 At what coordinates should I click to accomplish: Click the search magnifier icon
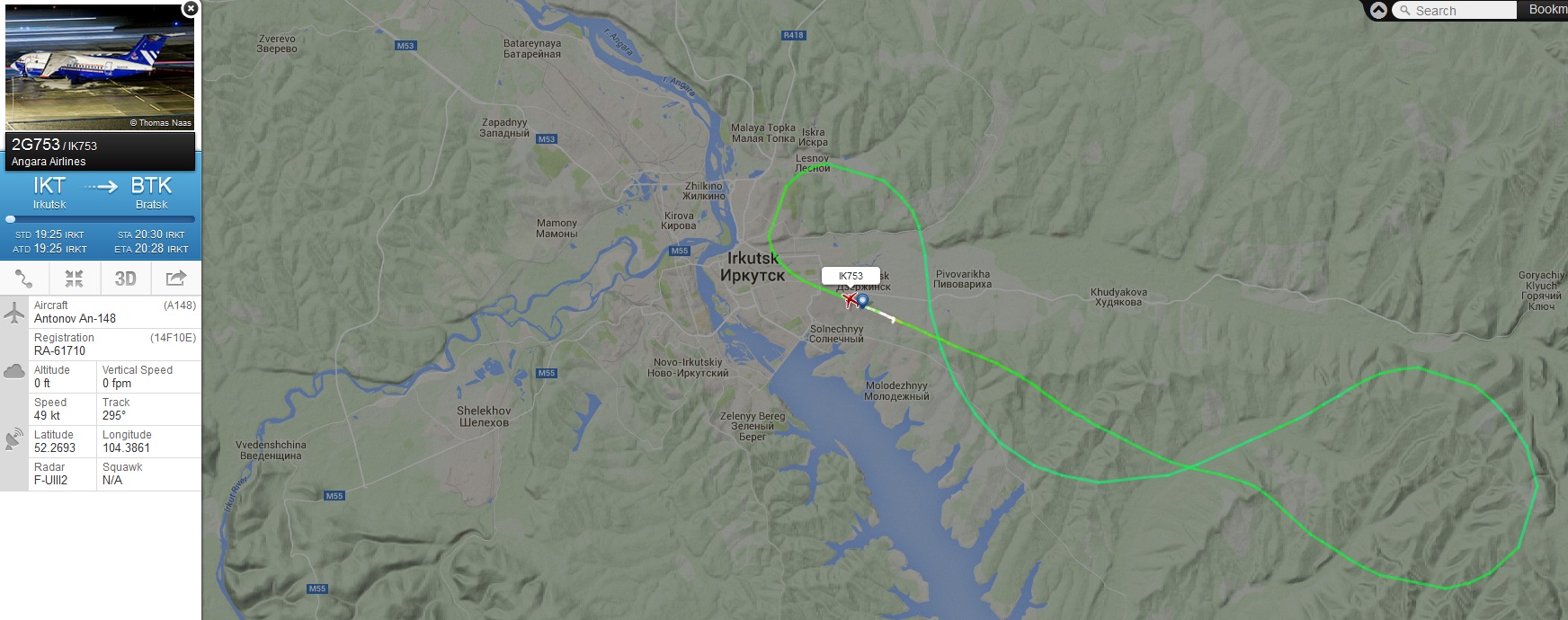click(x=1405, y=11)
